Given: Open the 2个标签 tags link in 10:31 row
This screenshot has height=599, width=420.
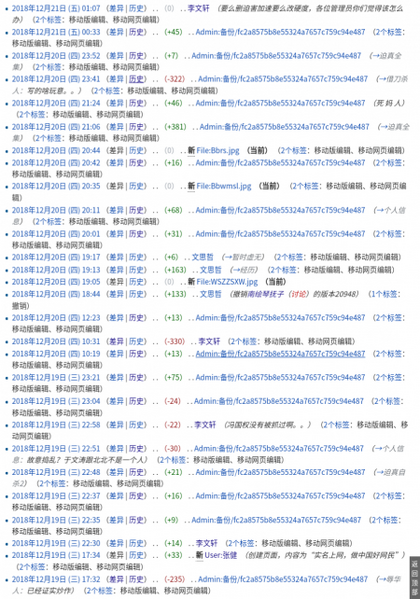Looking at the screenshot, I should tap(243, 341).
